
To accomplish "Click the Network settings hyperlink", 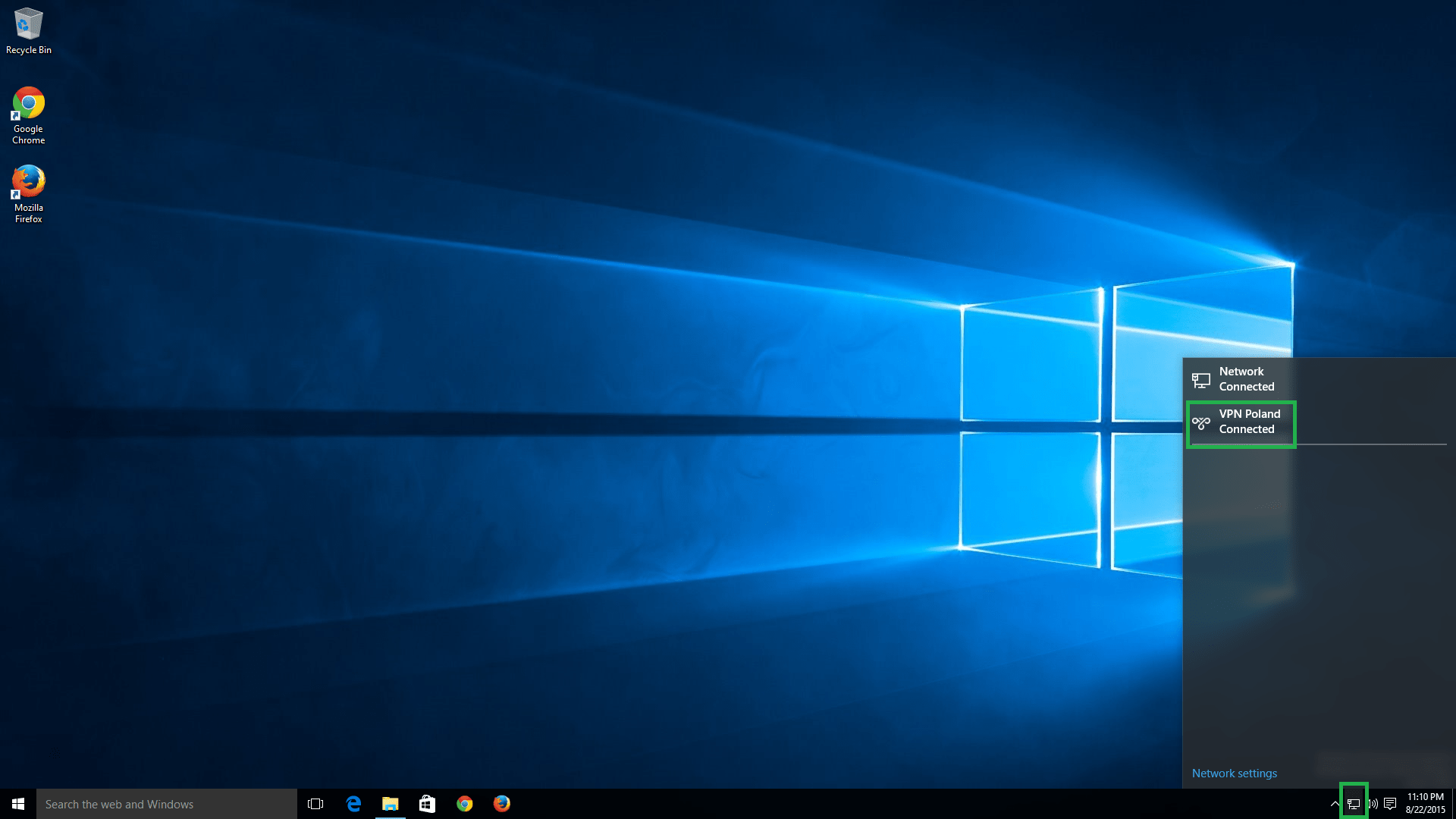I will pyautogui.click(x=1234, y=772).
